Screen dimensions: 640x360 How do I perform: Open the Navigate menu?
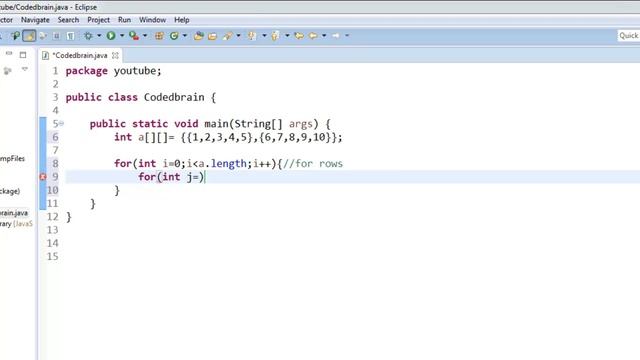[35, 20]
